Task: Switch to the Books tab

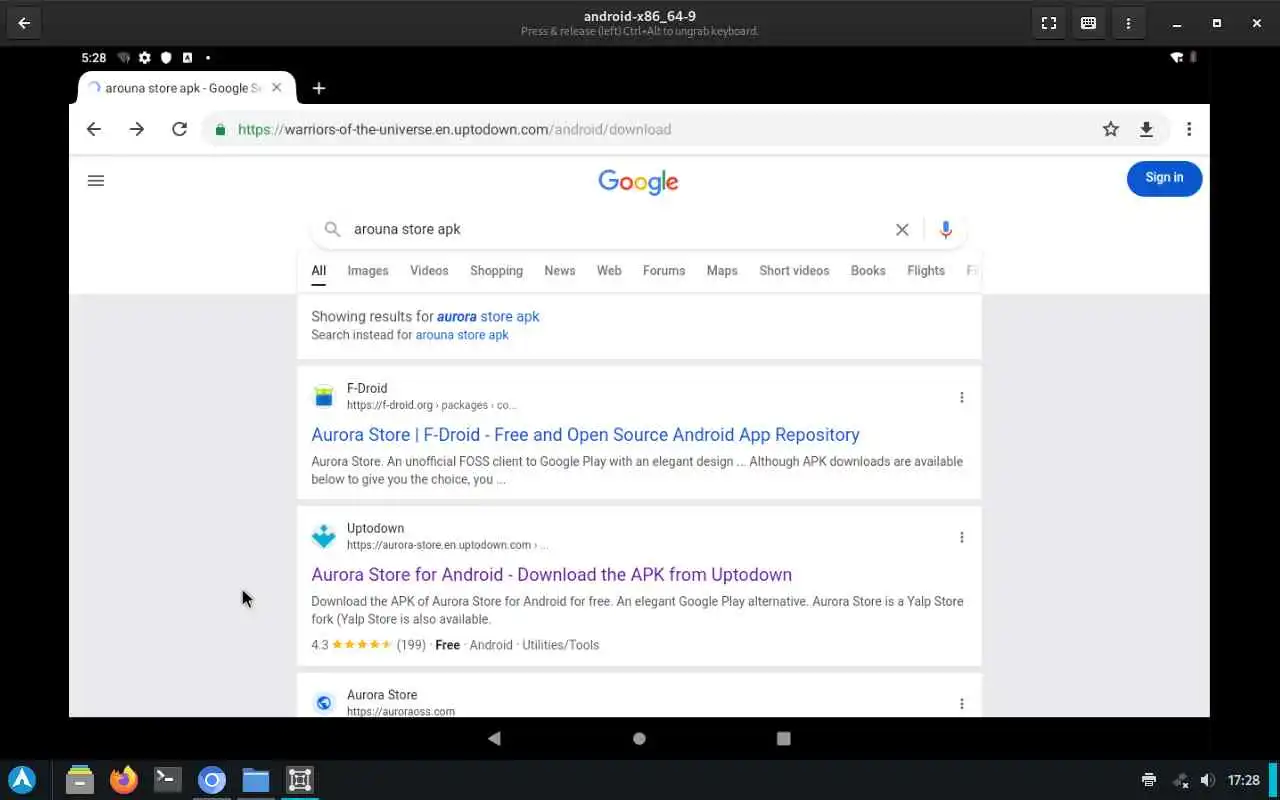Action: tap(868, 271)
